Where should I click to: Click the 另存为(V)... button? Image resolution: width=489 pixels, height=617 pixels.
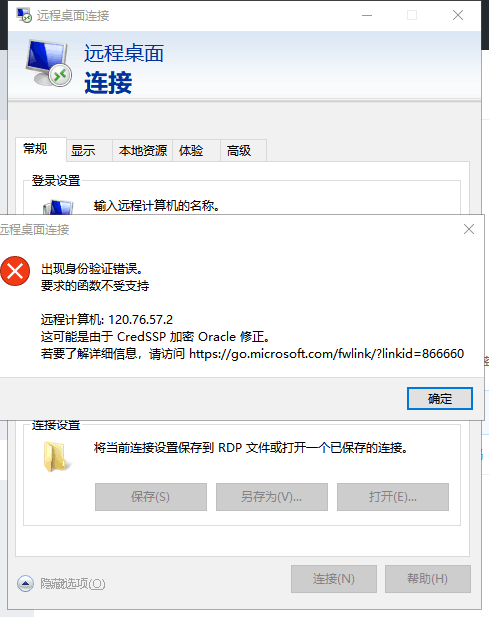(272, 497)
